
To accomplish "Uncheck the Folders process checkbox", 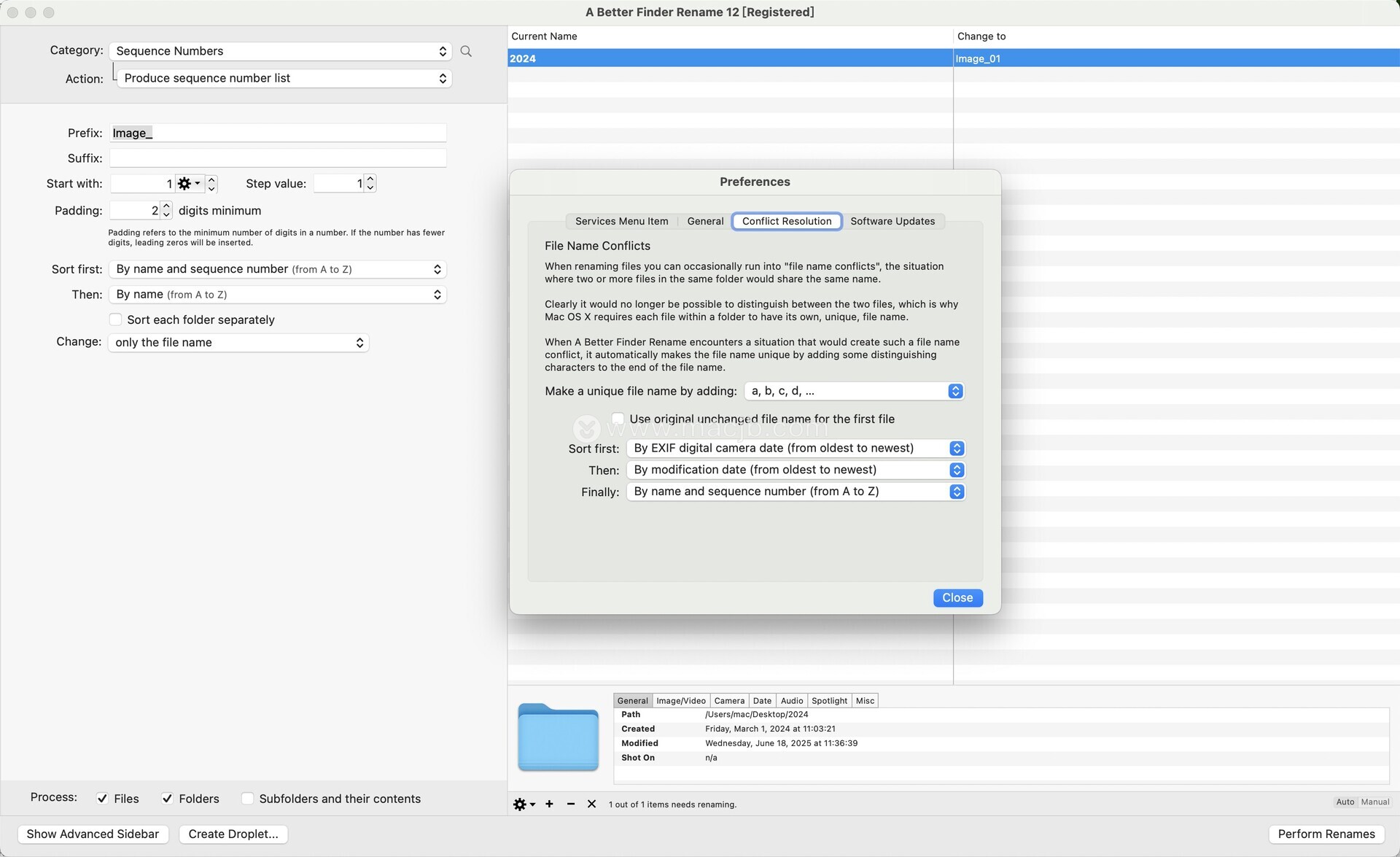I will (167, 799).
